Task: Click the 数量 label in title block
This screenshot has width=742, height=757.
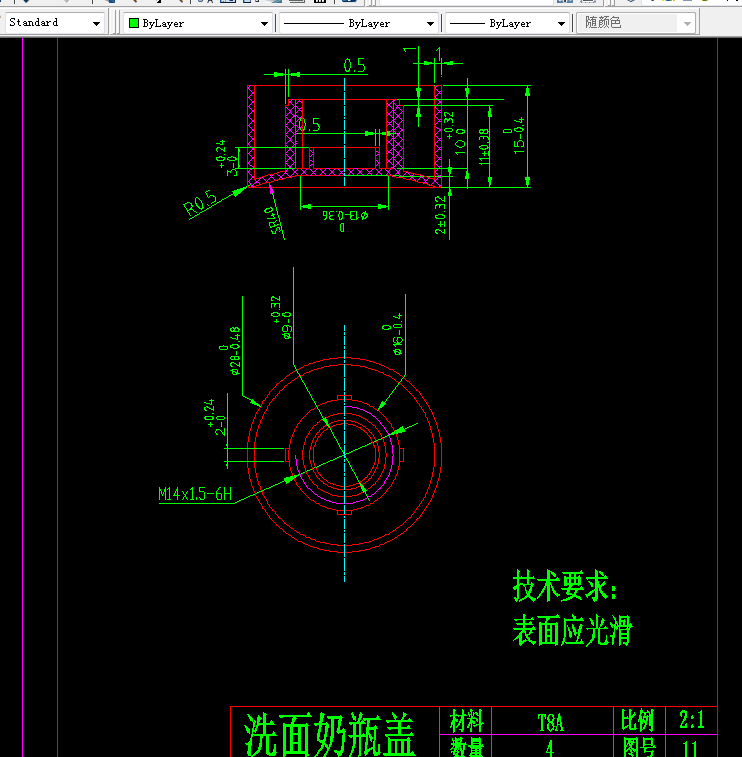Action: [466, 747]
